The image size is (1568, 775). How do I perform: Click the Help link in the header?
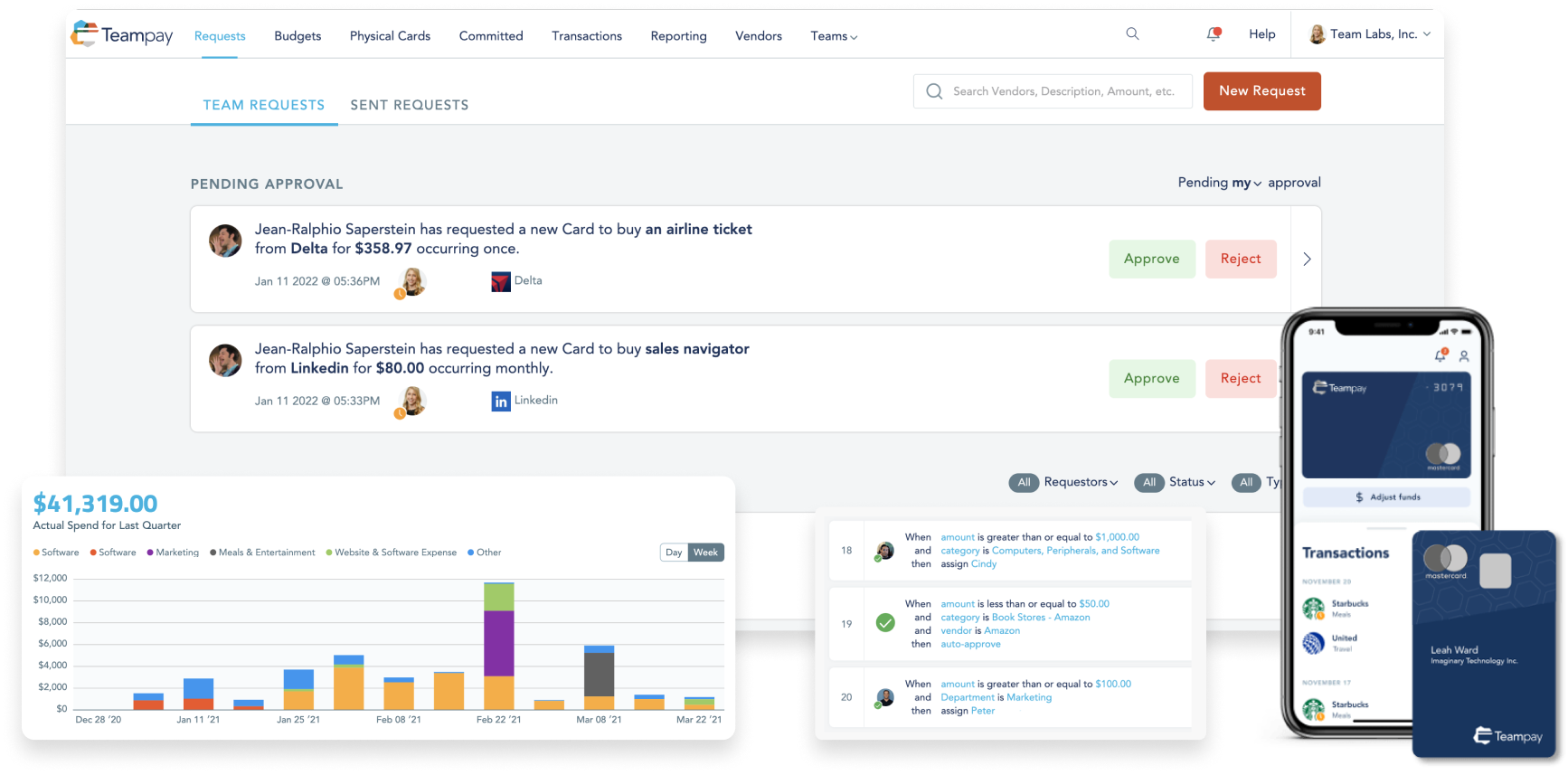[1262, 34]
